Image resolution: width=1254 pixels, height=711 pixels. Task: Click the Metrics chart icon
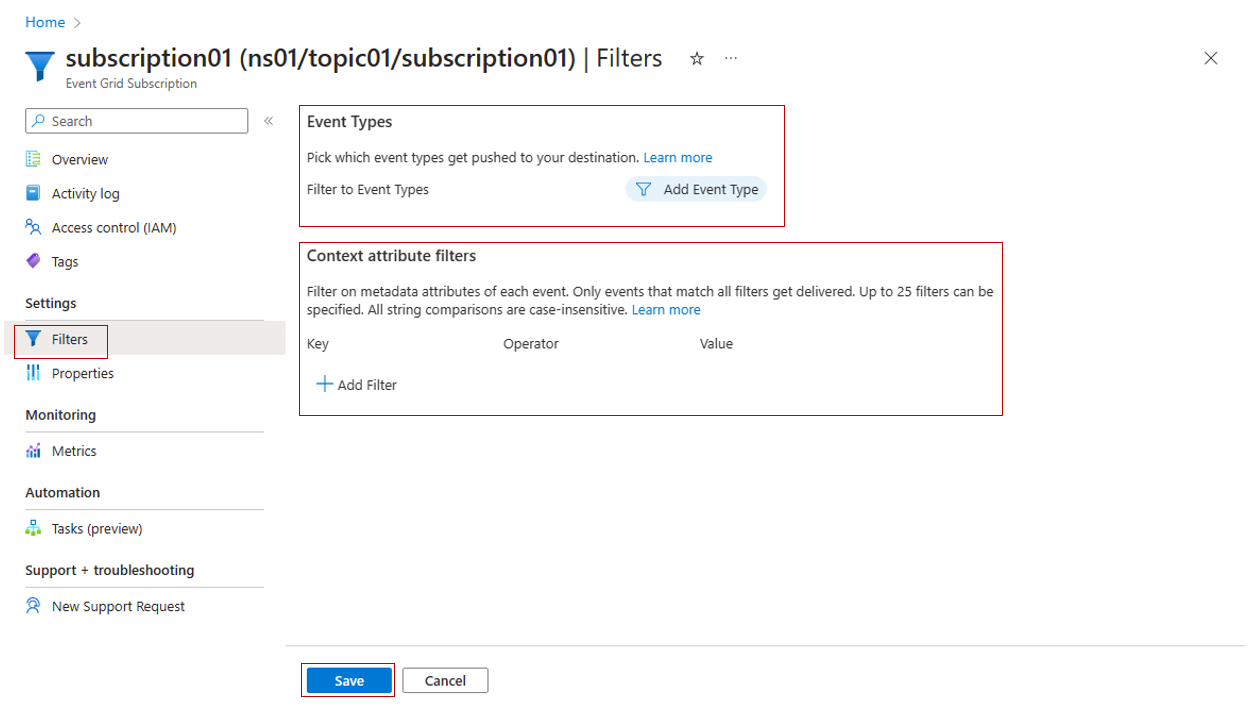(34, 451)
